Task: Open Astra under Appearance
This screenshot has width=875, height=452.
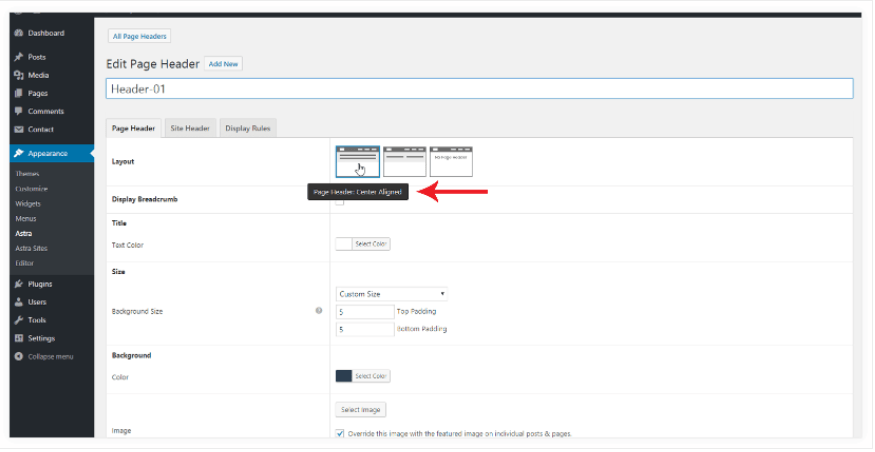Action: coord(23,233)
